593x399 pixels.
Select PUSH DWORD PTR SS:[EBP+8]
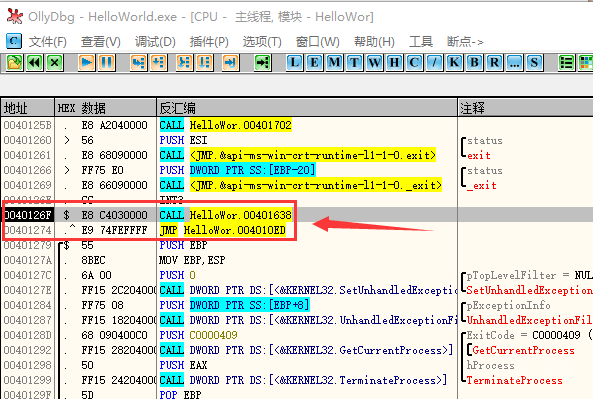tap(234, 305)
